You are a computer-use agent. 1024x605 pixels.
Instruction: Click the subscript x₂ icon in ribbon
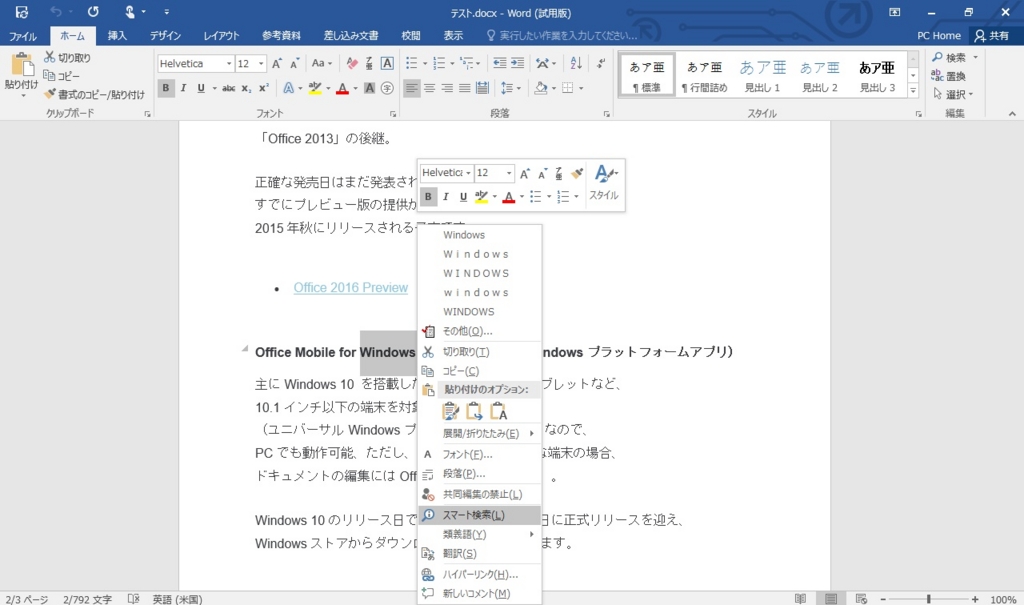click(246, 88)
